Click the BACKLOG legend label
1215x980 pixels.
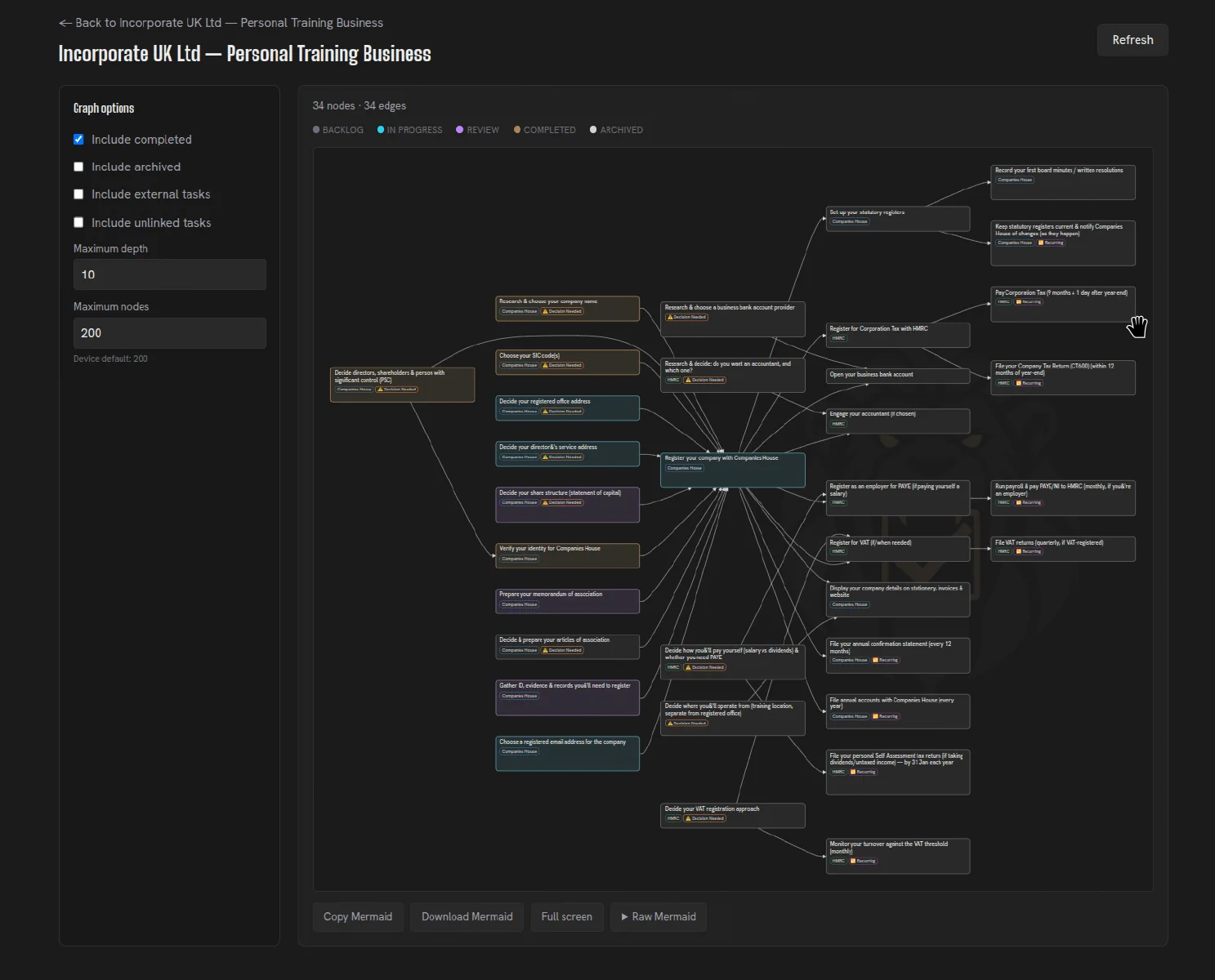[343, 130]
